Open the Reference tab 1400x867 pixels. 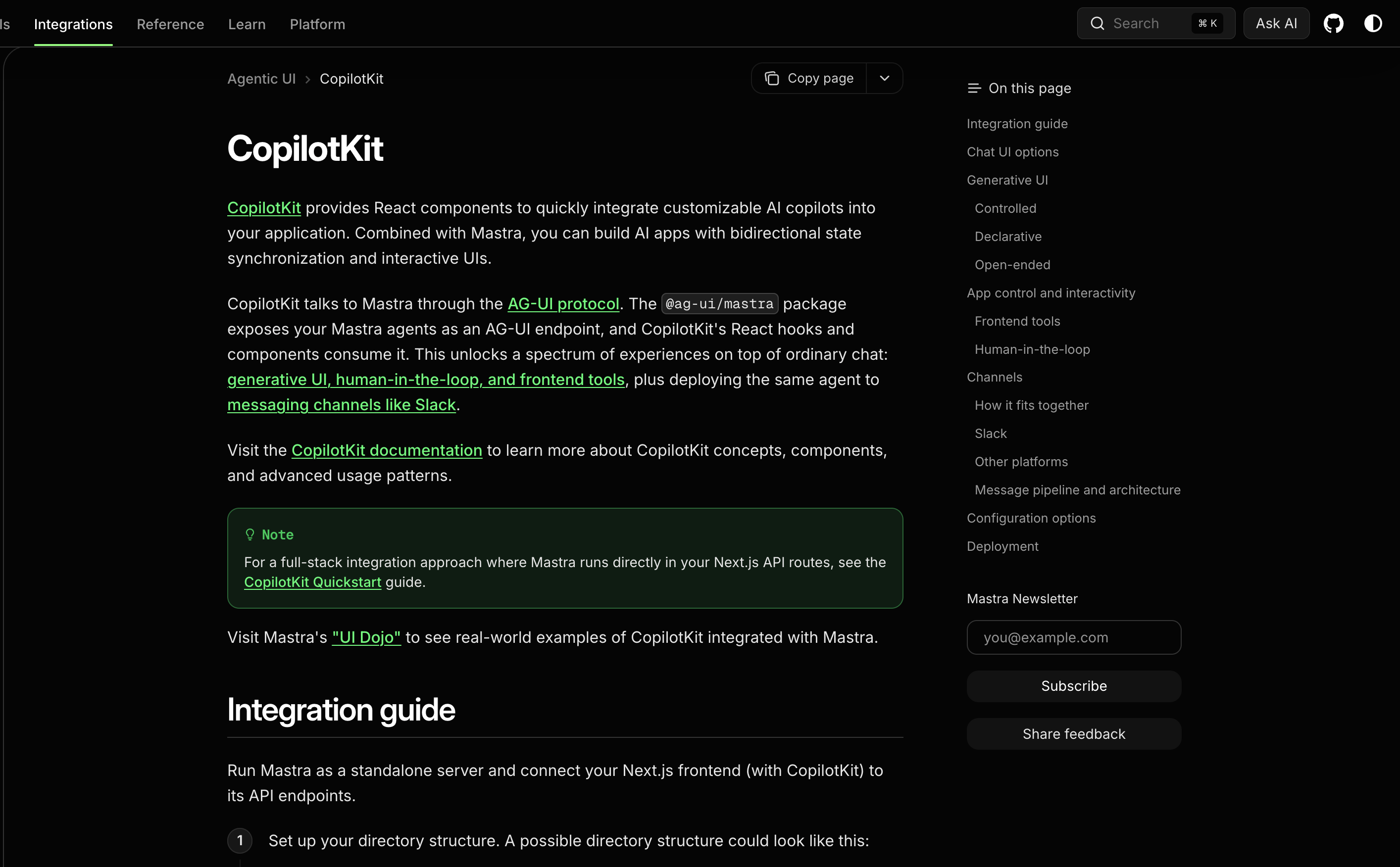click(x=170, y=24)
